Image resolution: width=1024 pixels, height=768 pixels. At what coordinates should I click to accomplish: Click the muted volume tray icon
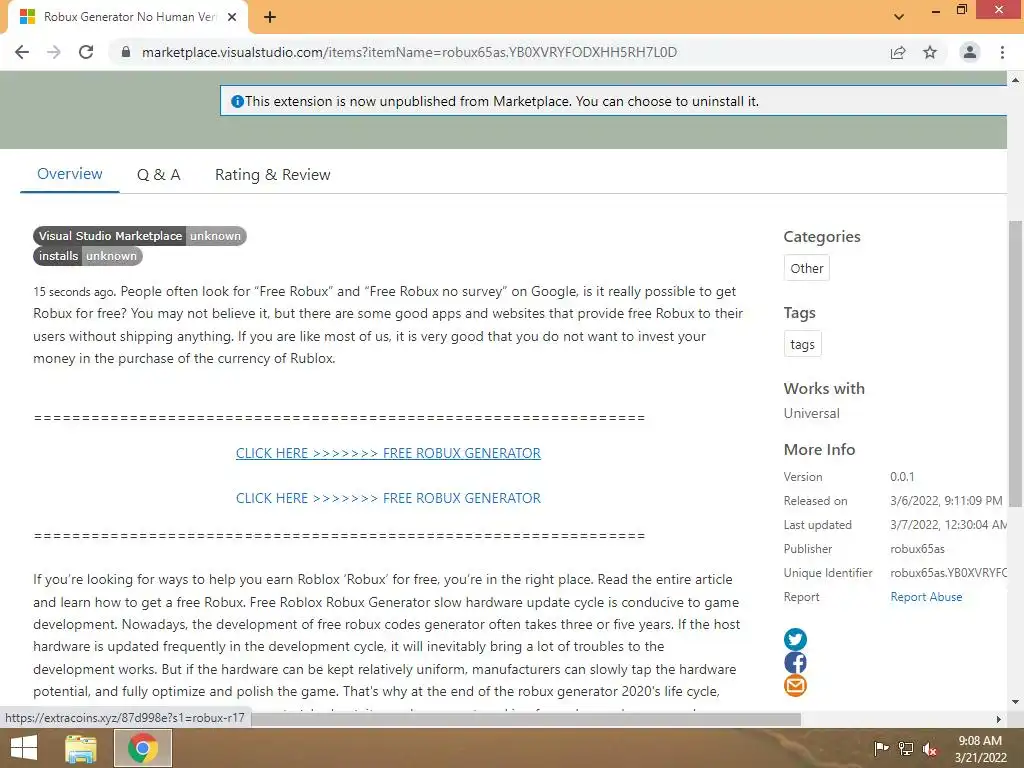[x=930, y=748]
